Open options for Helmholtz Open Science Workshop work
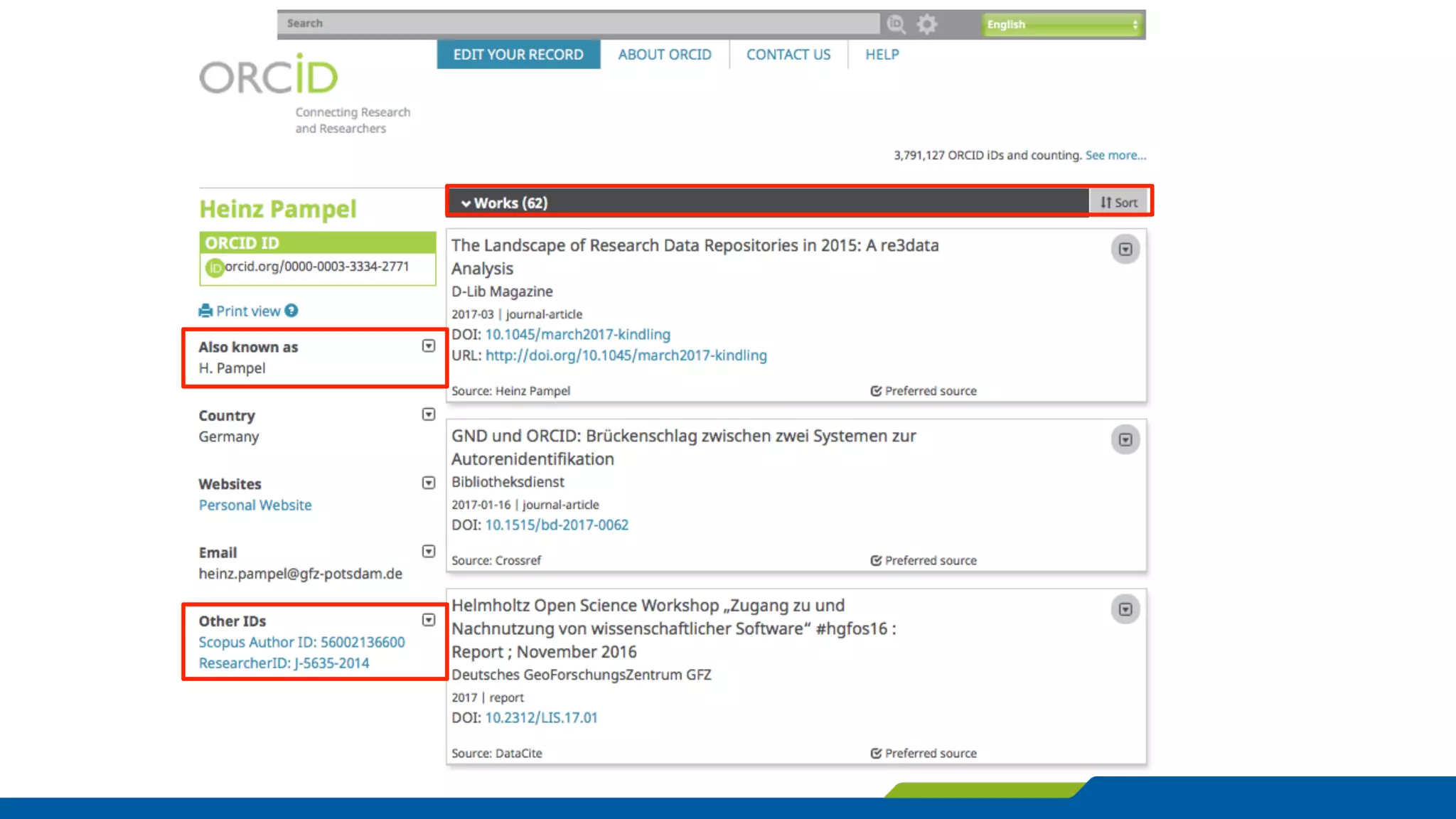The image size is (1456, 819). click(1125, 609)
